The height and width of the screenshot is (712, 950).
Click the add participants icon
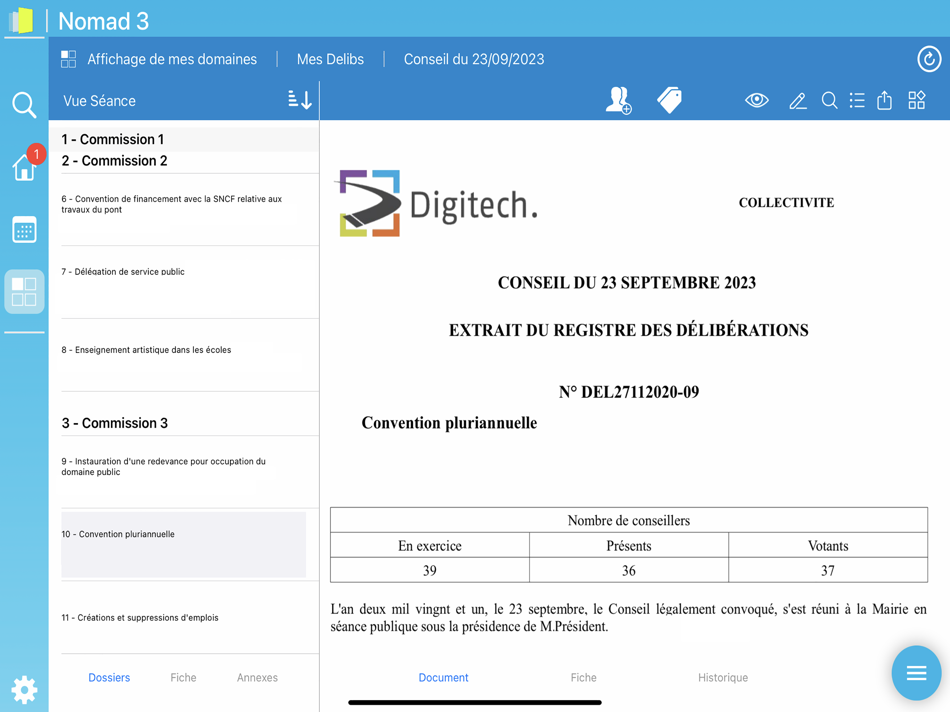pos(619,100)
